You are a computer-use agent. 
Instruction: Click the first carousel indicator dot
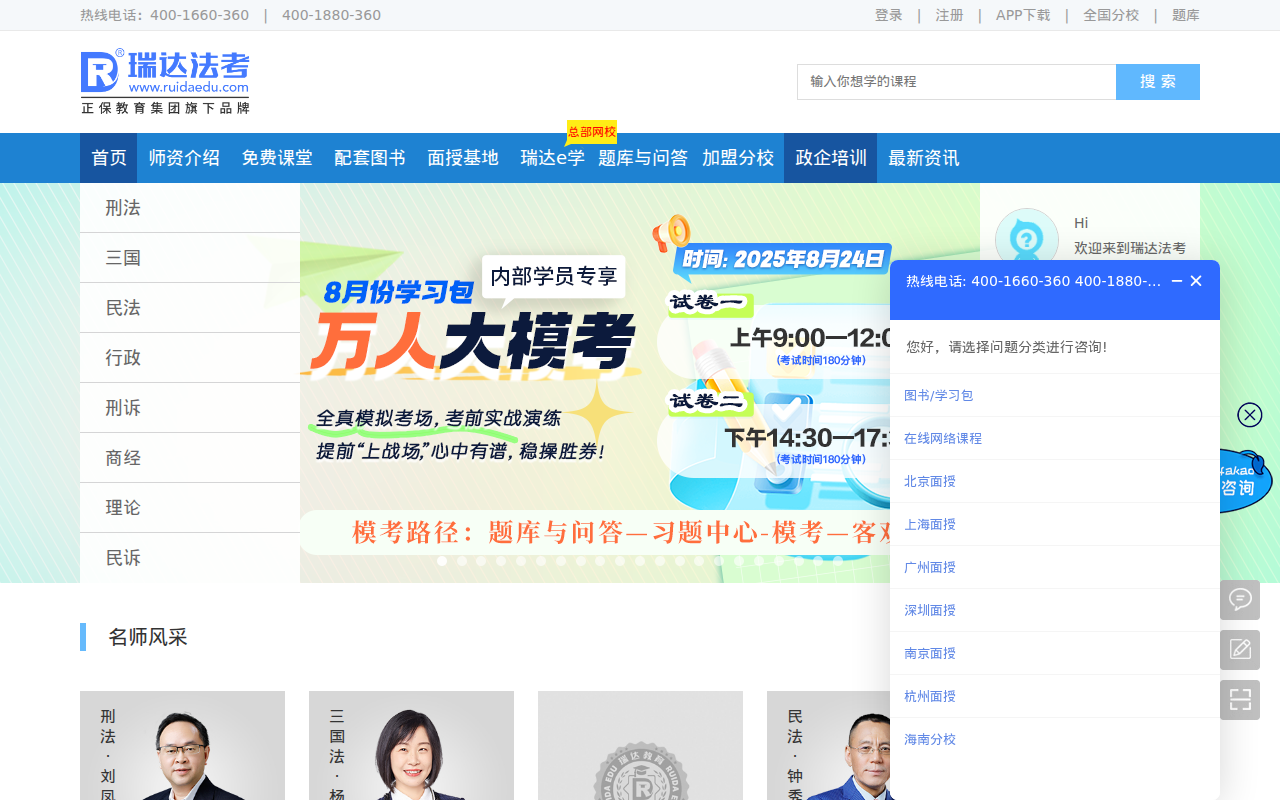(x=442, y=561)
